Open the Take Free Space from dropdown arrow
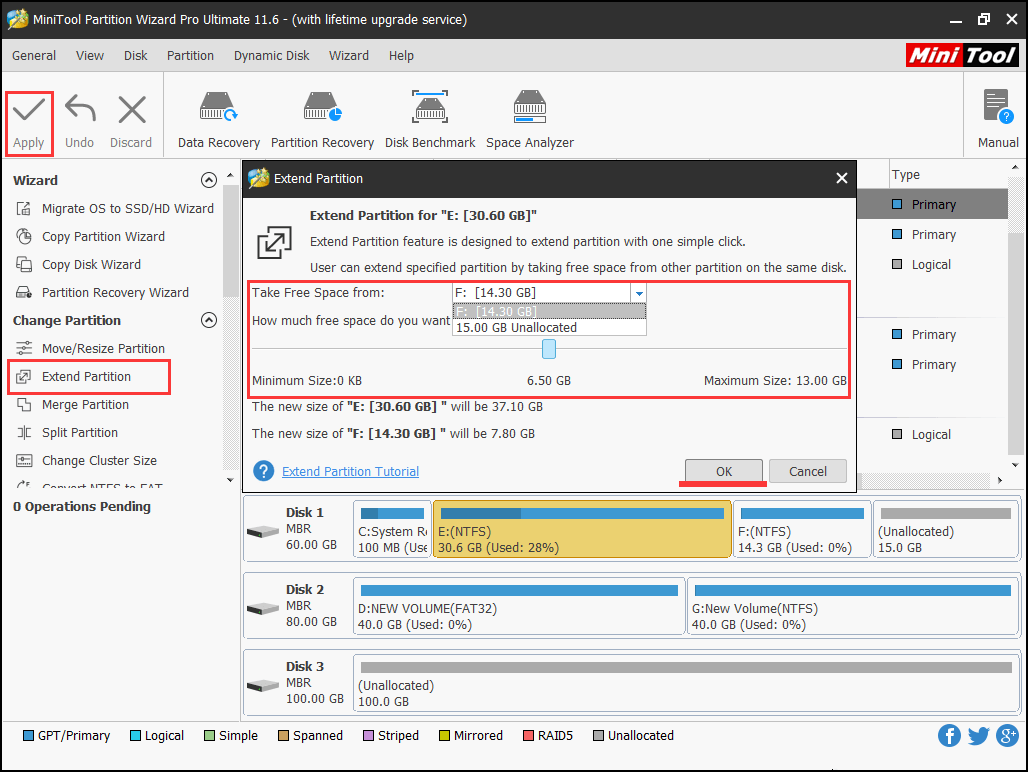Image resolution: width=1028 pixels, height=772 pixels. [639, 293]
